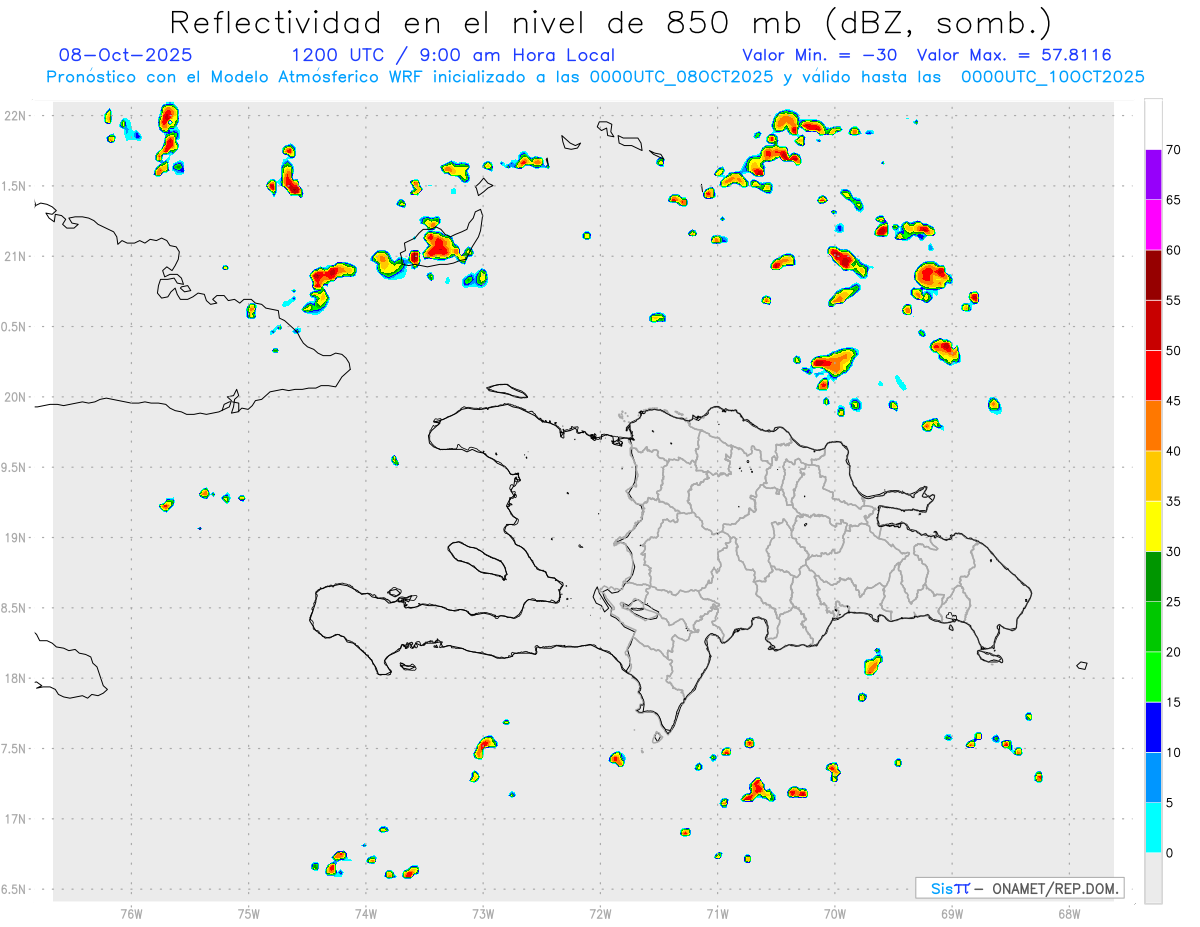Image resolution: width=1200 pixels, height=927 pixels.
Task: Click the blue 10–15 dBZ color segment
Action: (1153, 727)
